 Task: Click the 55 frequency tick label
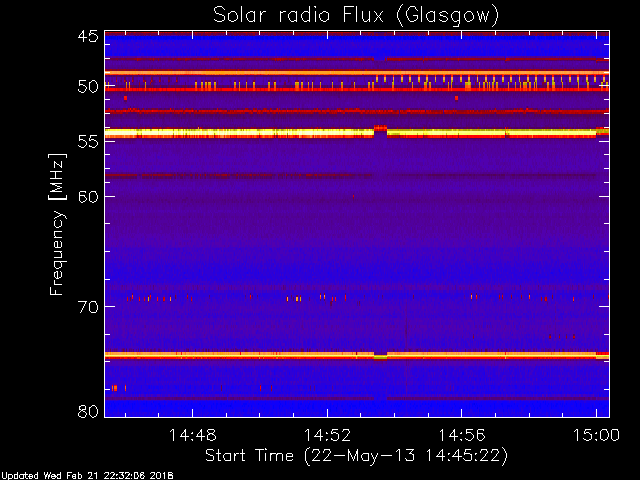tap(88, 142)
